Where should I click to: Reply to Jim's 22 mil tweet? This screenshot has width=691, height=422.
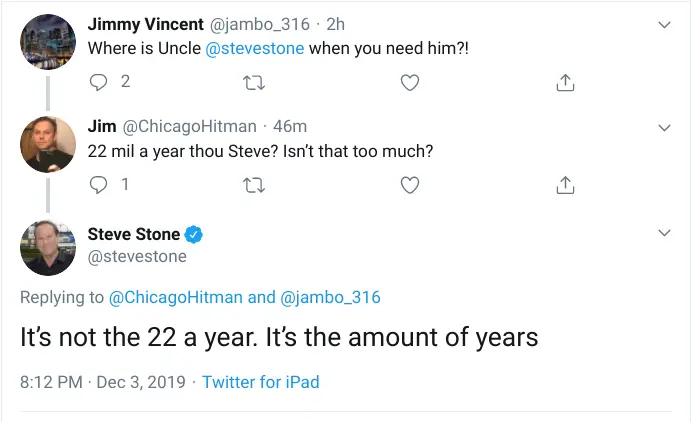99,184
